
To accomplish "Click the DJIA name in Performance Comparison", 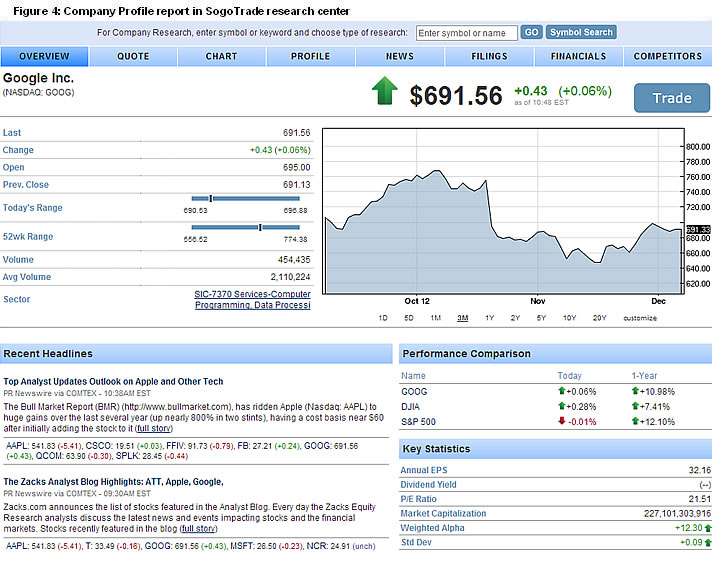I will pyautogui.click(x=410, y=407).
